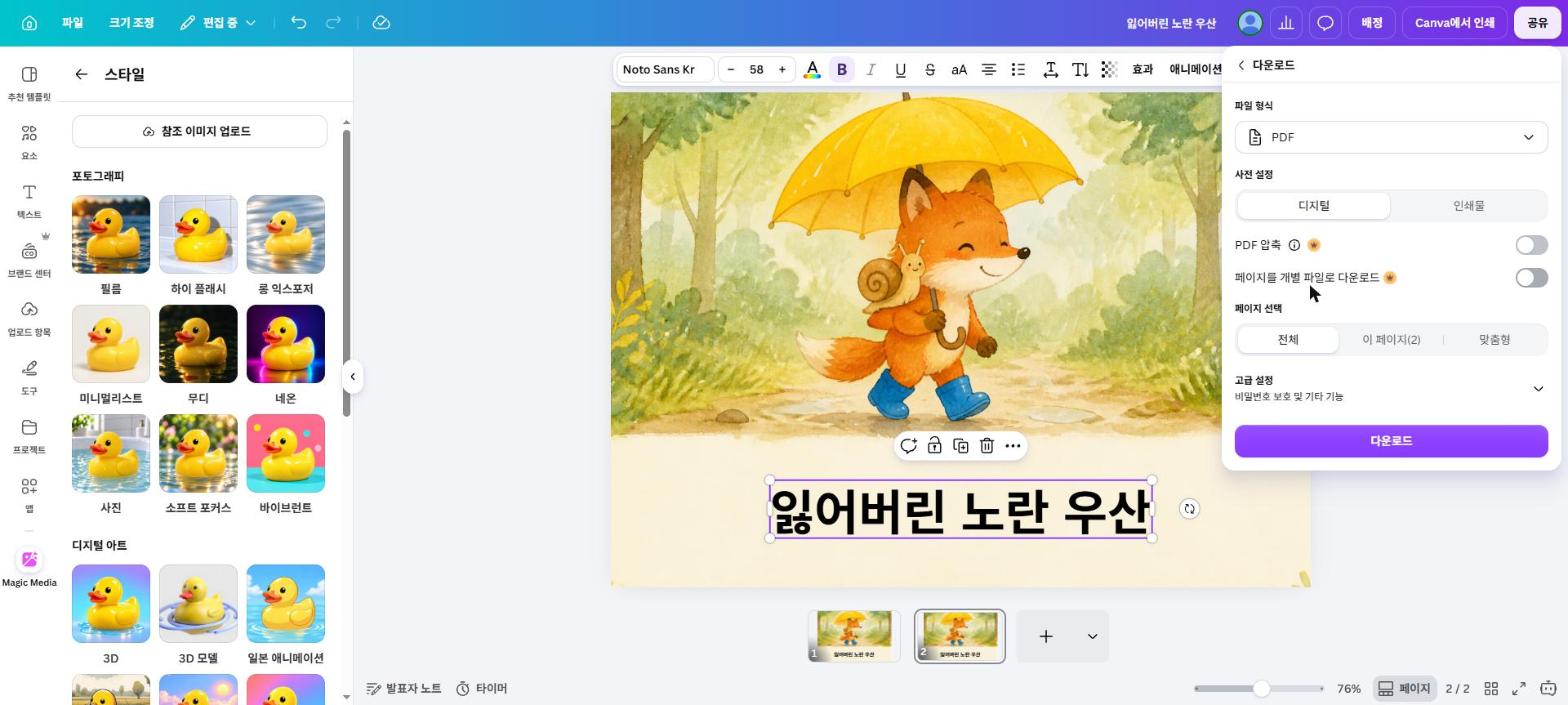
Task: Lock the selected text element
Action: [934, 446]
